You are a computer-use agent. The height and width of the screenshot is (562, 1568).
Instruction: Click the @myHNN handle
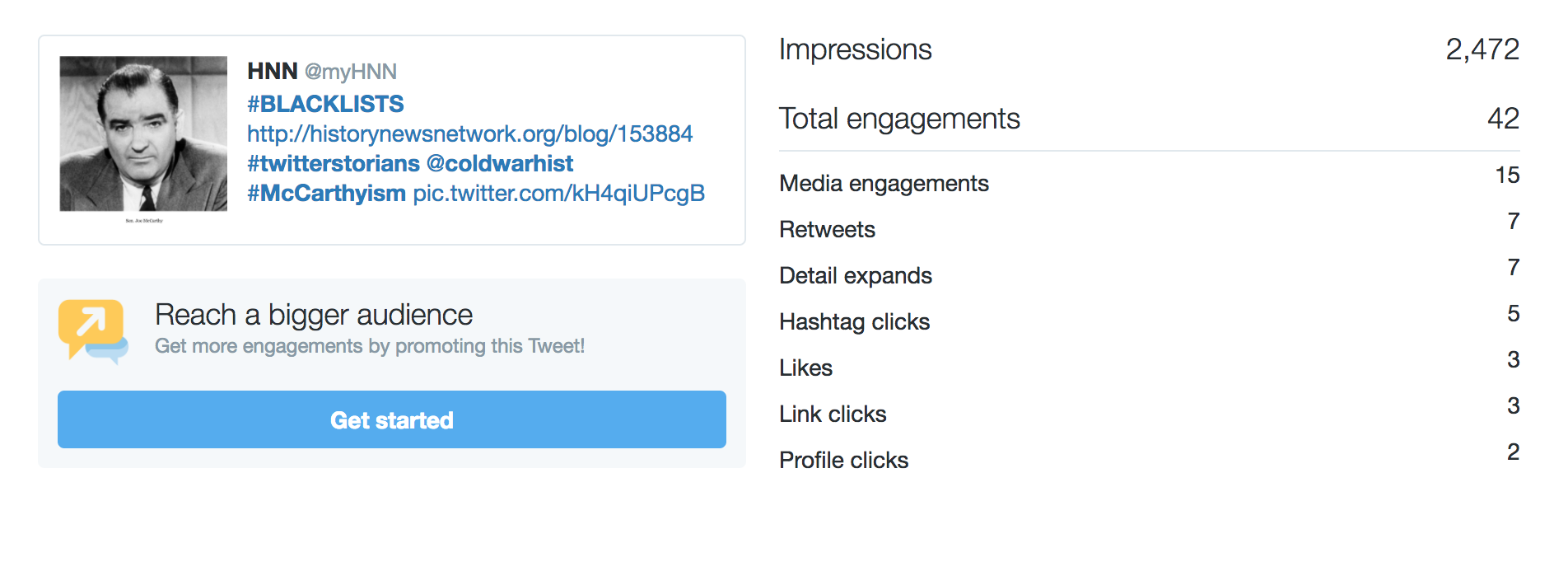tap(351, 72)
